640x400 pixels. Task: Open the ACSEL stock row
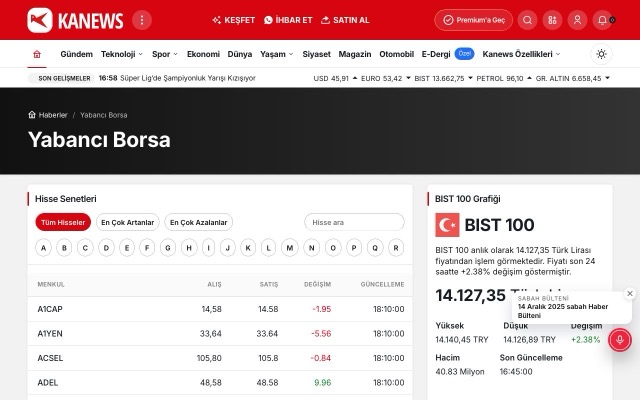coord(220,358)
